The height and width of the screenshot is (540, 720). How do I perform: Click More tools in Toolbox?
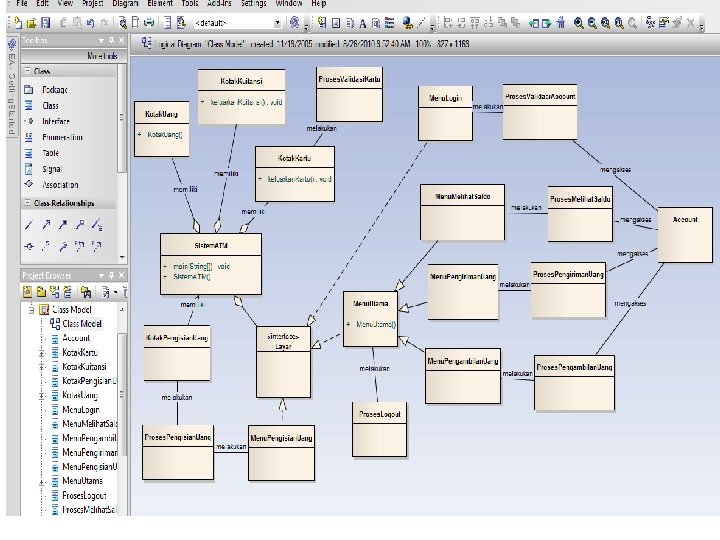pos(102,56)
